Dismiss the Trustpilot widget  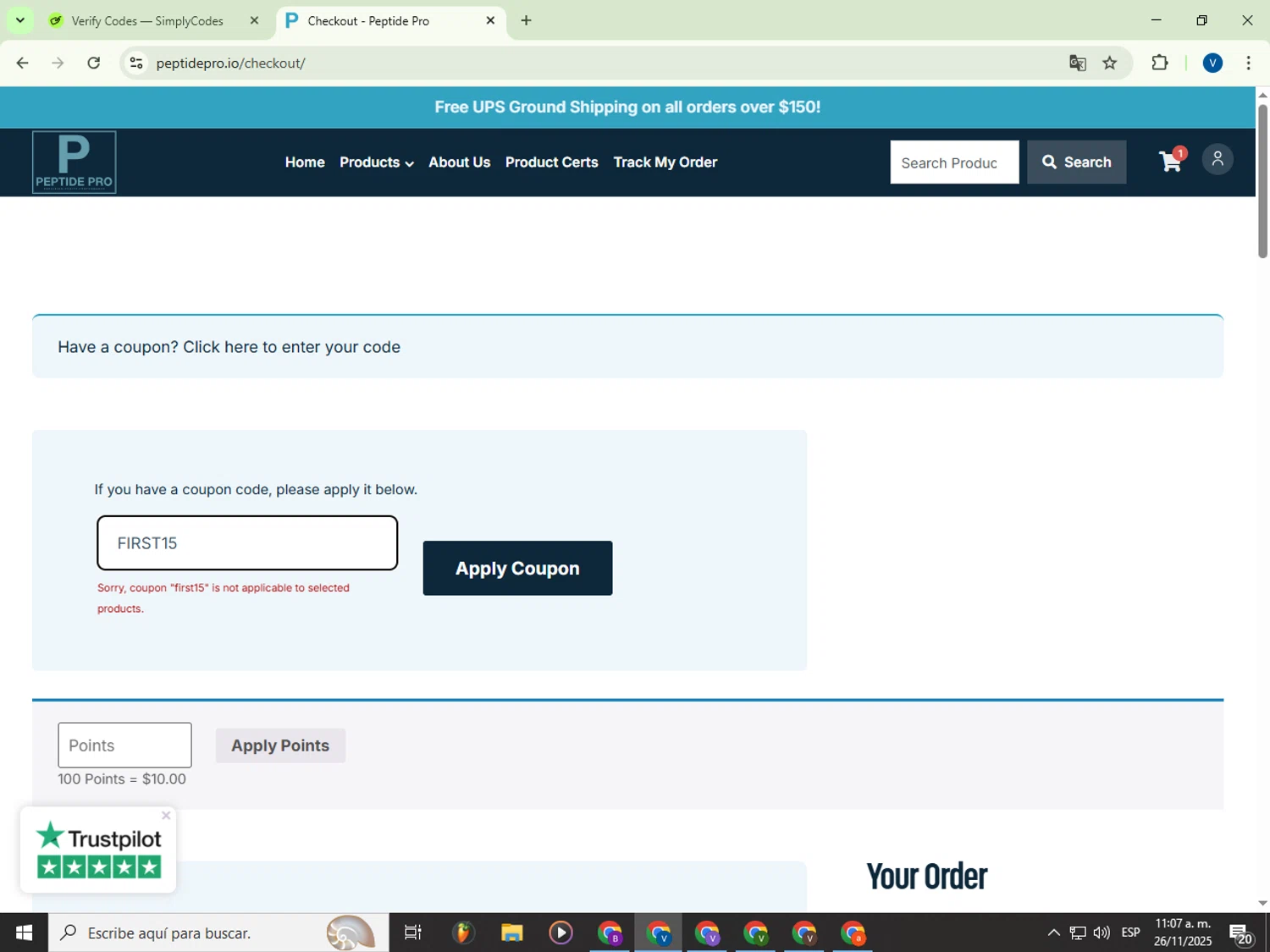click(x=166, y=815)
